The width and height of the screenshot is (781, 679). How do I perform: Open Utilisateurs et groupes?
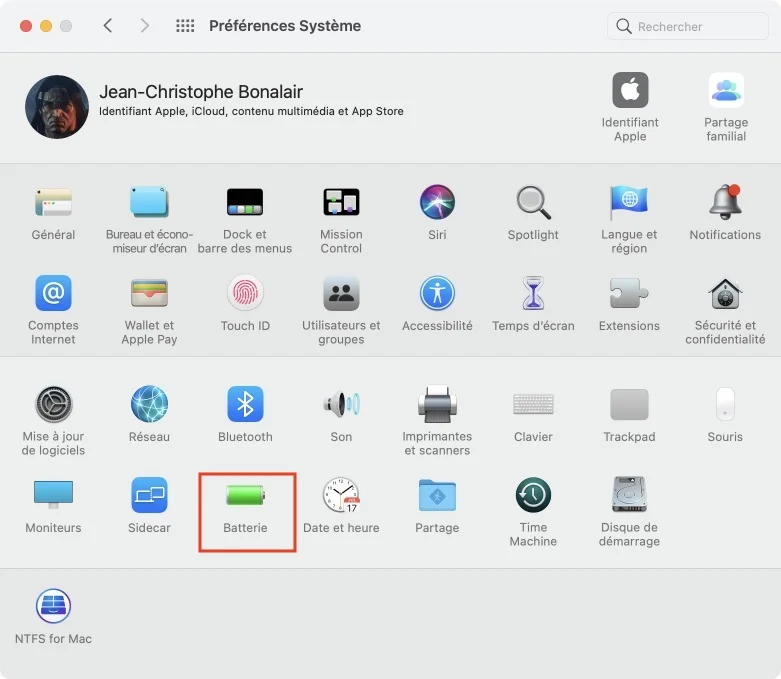(341, 293)
